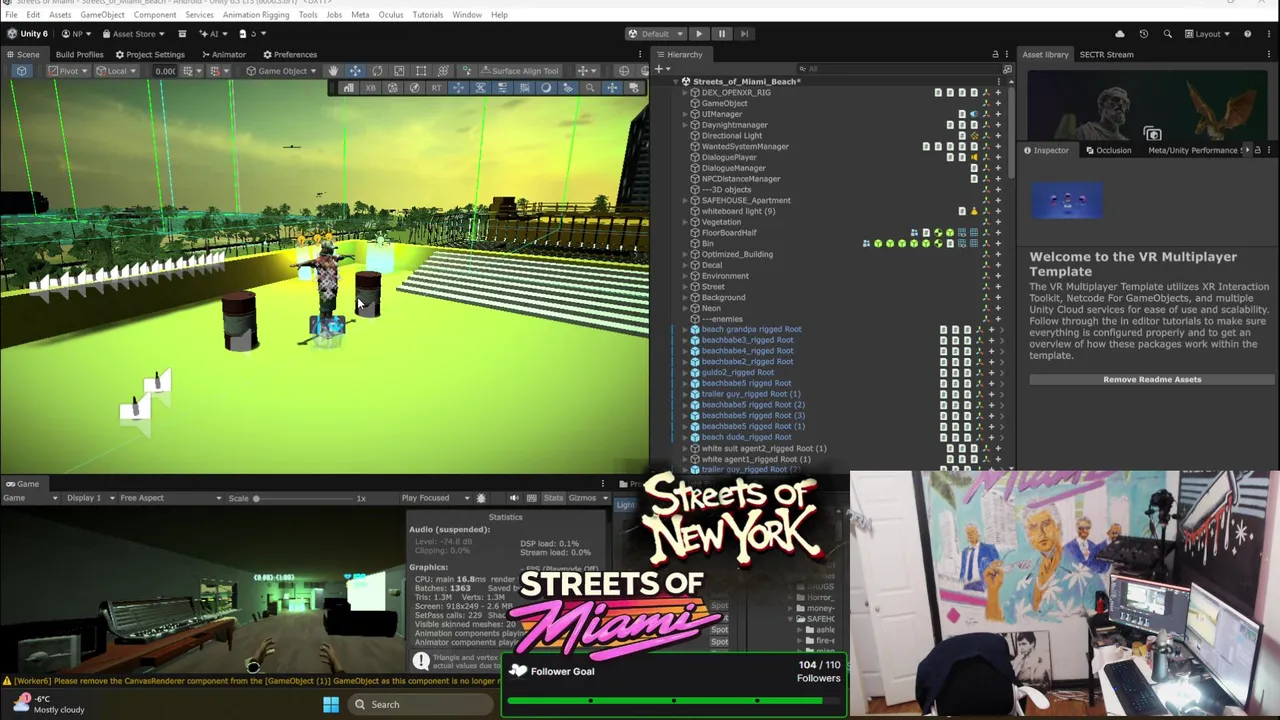1280x720 pixels.
Task: Toggle Gizmos in Game view
Action: click(x=582, y=498)
